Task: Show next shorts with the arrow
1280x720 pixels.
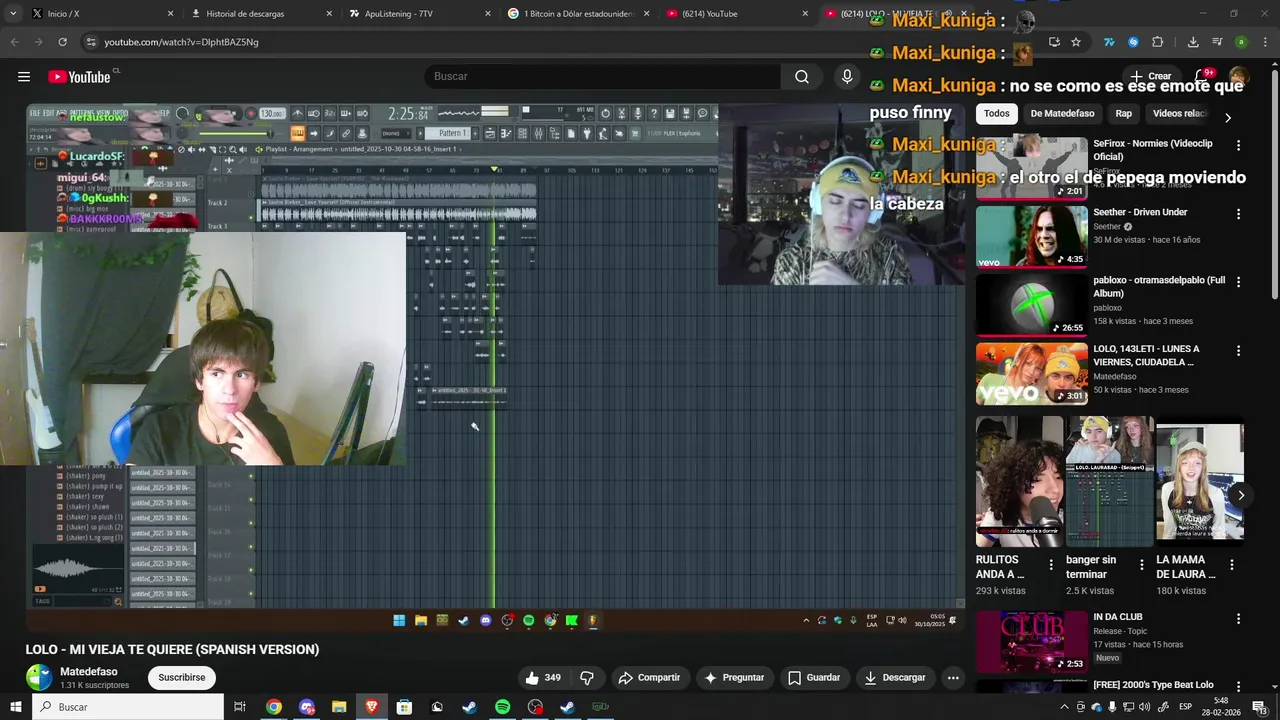Action: coord(1241,495)
